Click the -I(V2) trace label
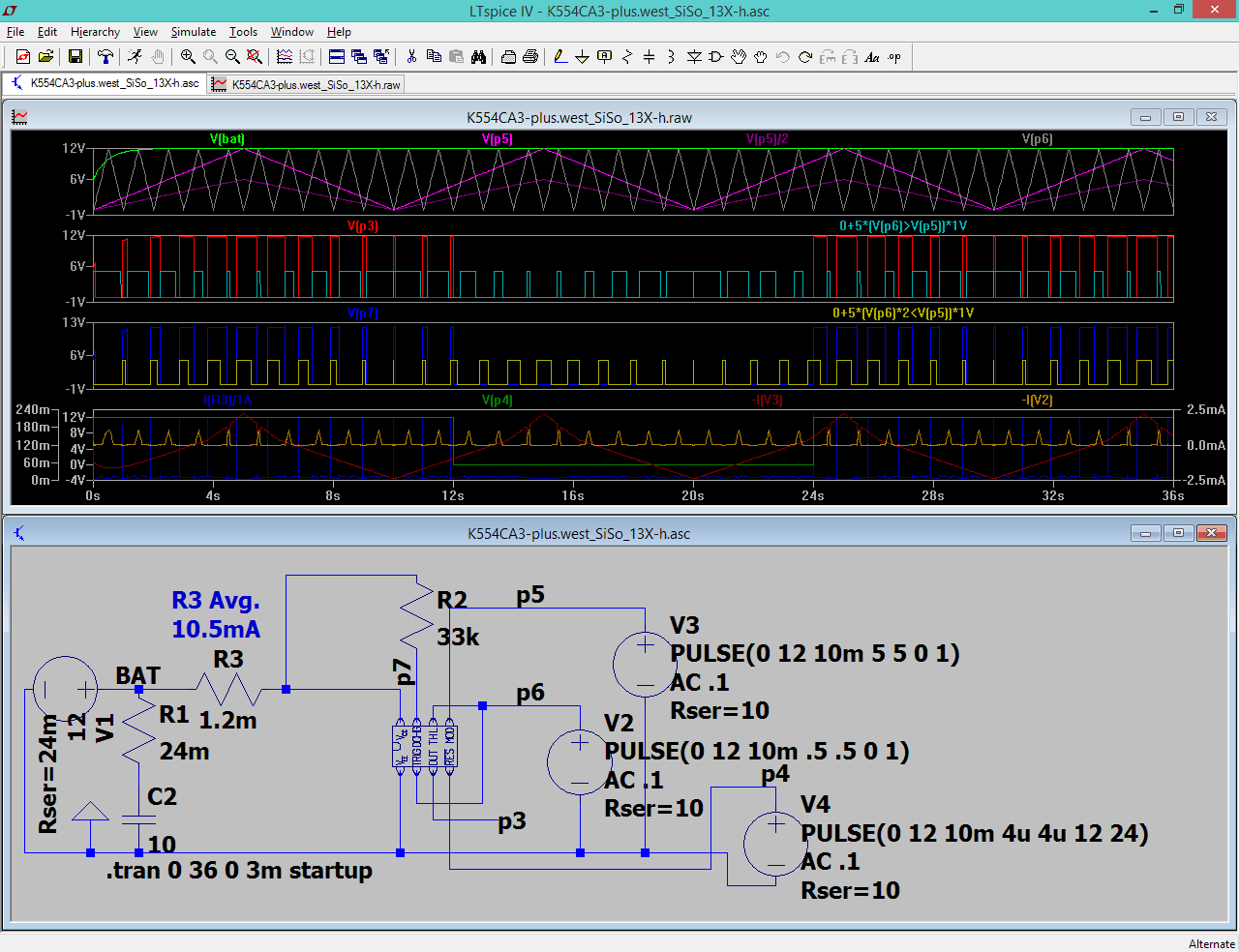This screenshot has width=1239, height=952. point(1038,400)
